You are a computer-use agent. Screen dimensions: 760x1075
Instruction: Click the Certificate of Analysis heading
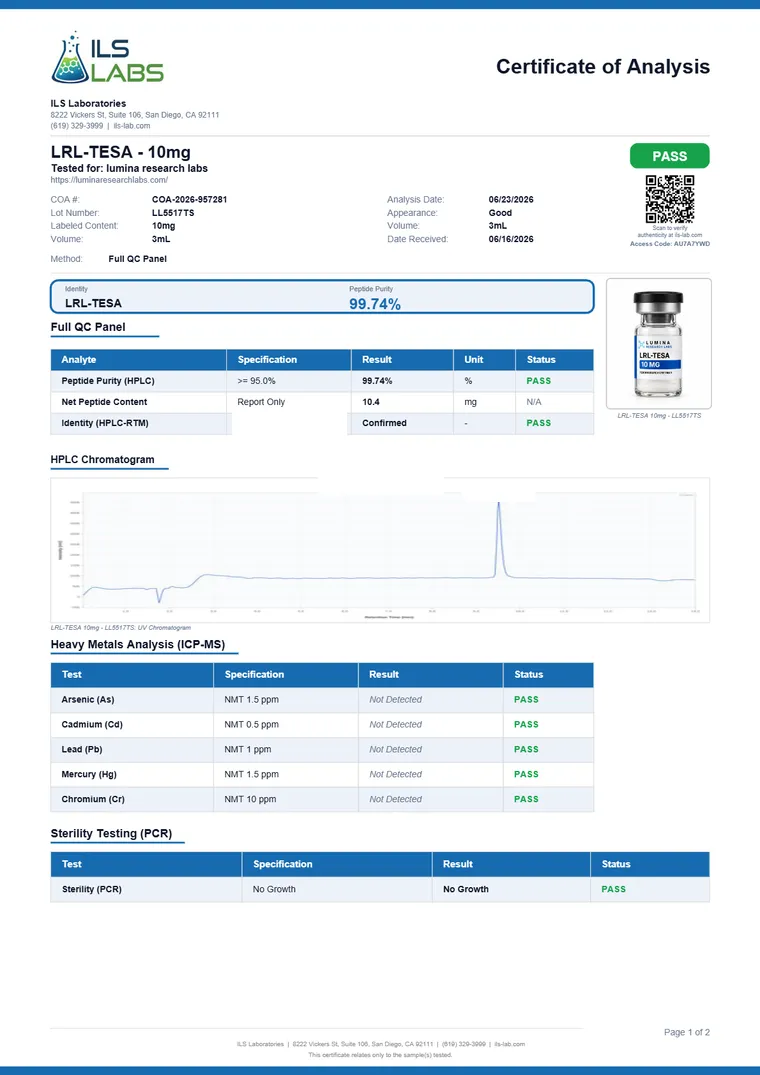click(x=602, y=67)
